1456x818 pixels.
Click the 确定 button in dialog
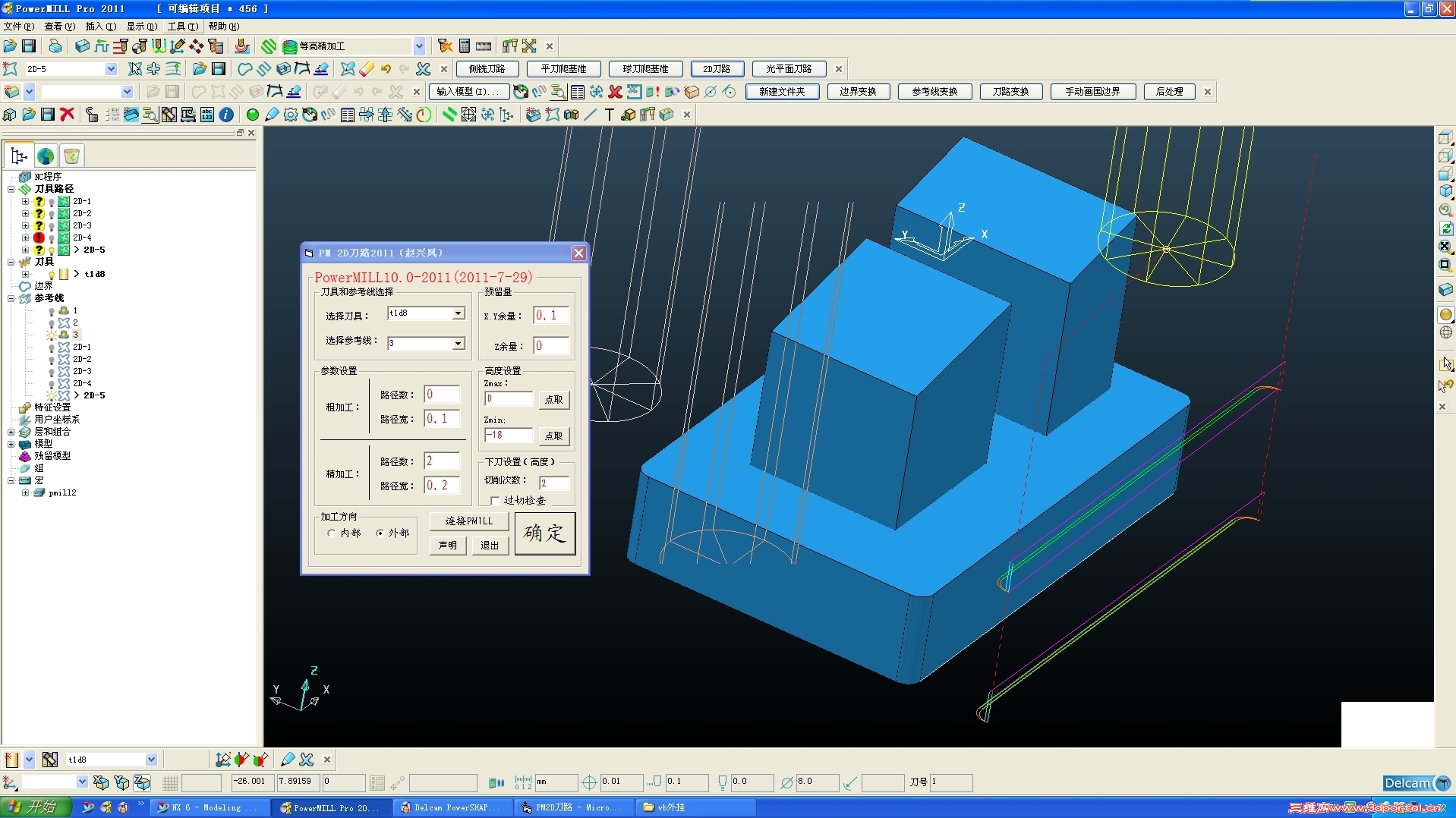[x=545, y=533]
